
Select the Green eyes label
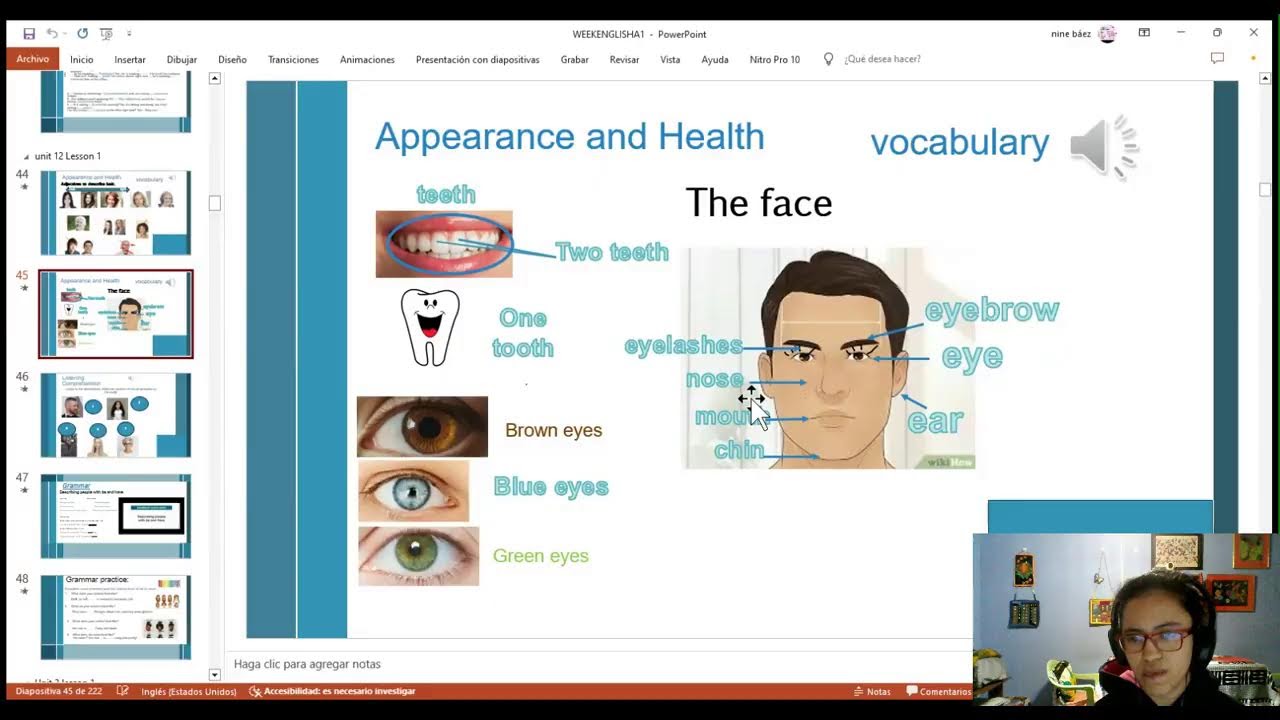coord(540,556)
